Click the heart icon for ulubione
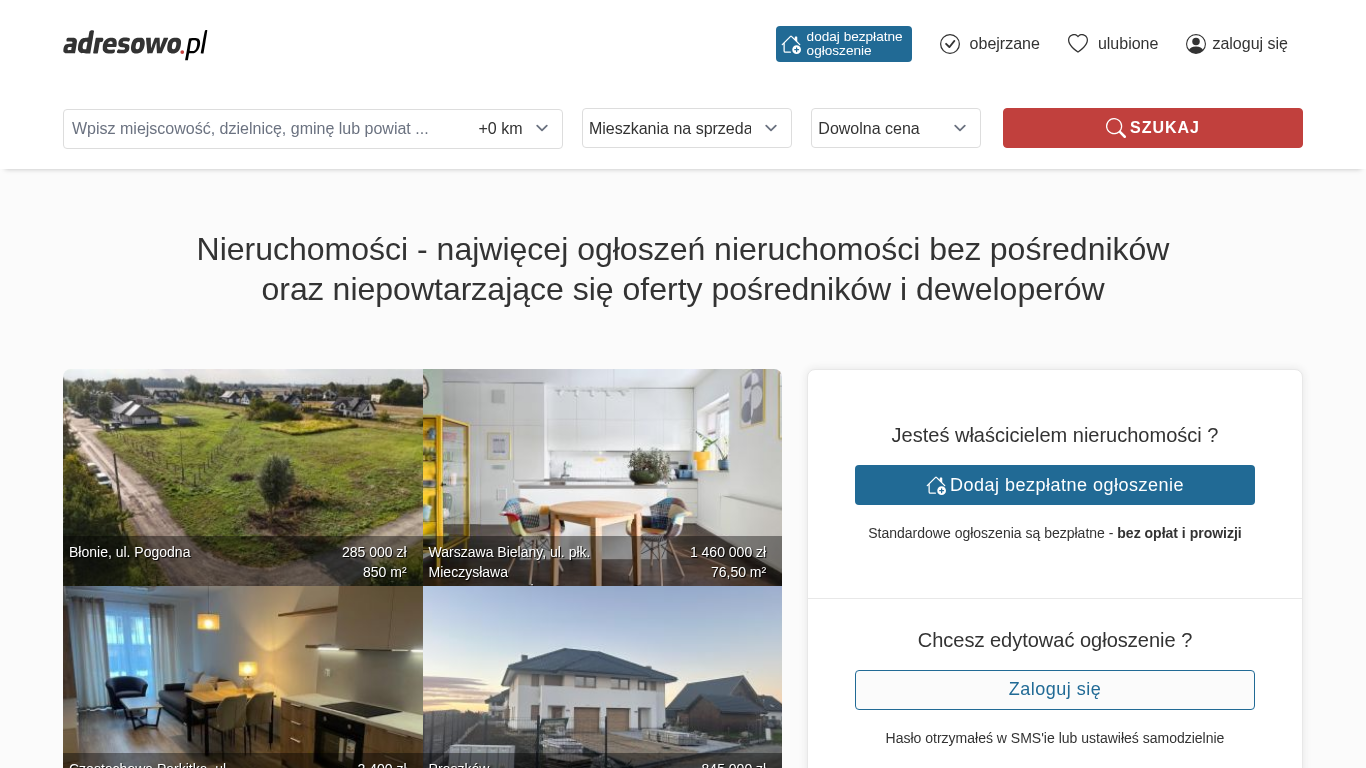This screenshot has height=768, width=1366. pyautogui.click(x=1078, y=44)
